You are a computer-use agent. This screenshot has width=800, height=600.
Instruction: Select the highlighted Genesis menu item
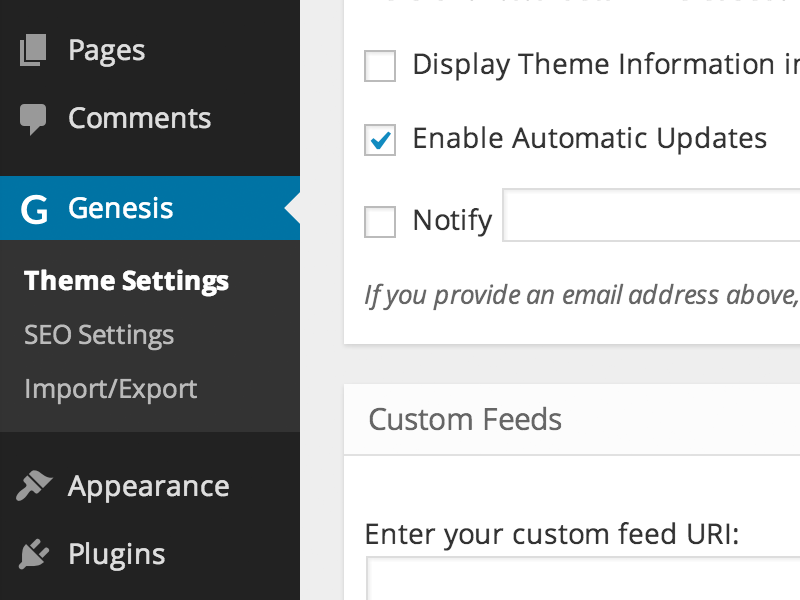120,207
